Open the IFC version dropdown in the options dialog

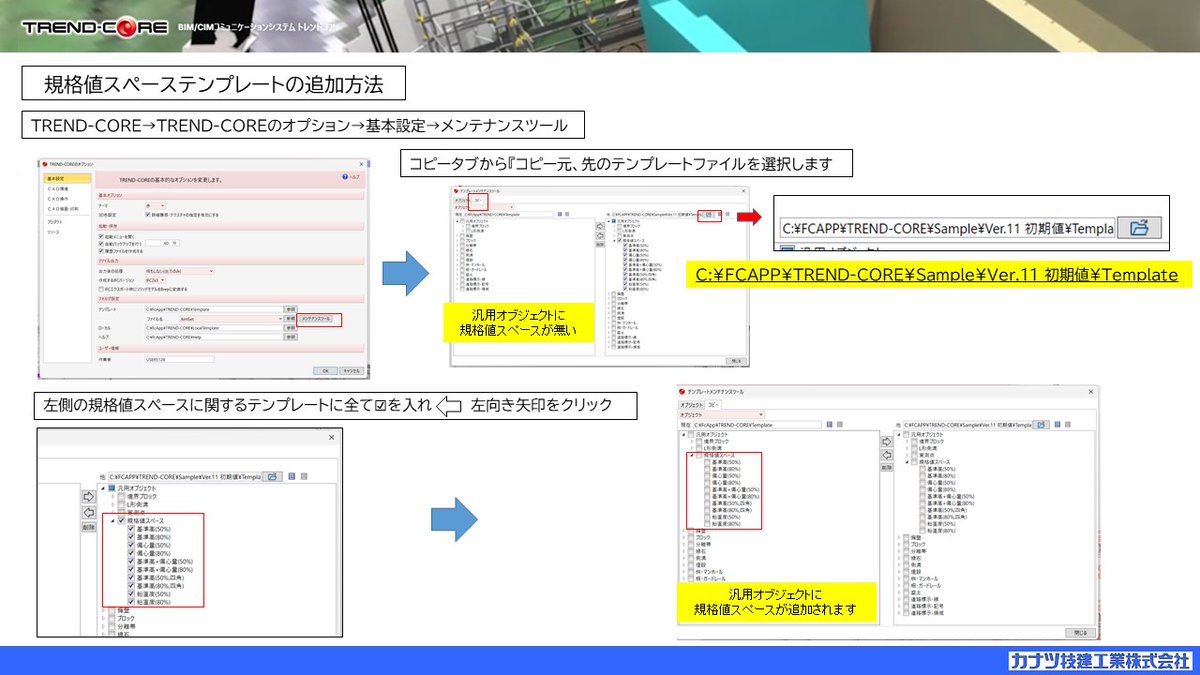click(155, 280)
